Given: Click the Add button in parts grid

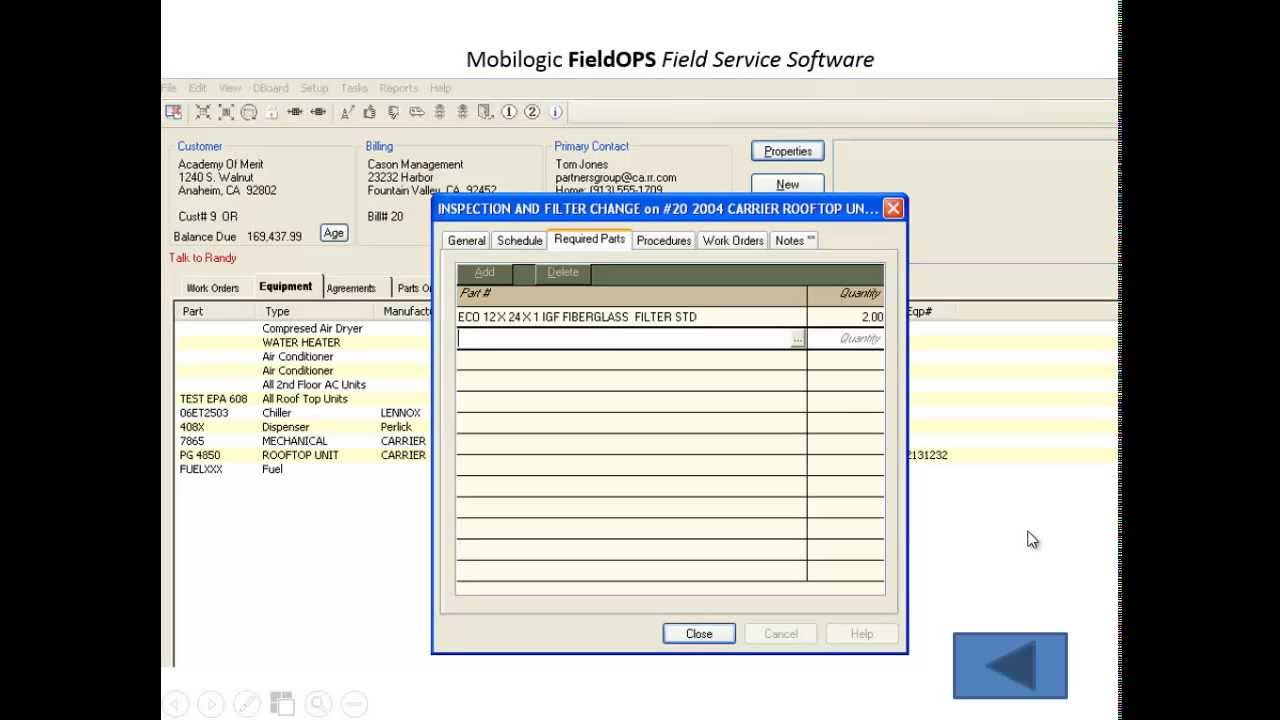Looking at the screenshot, I should point(484,272).
